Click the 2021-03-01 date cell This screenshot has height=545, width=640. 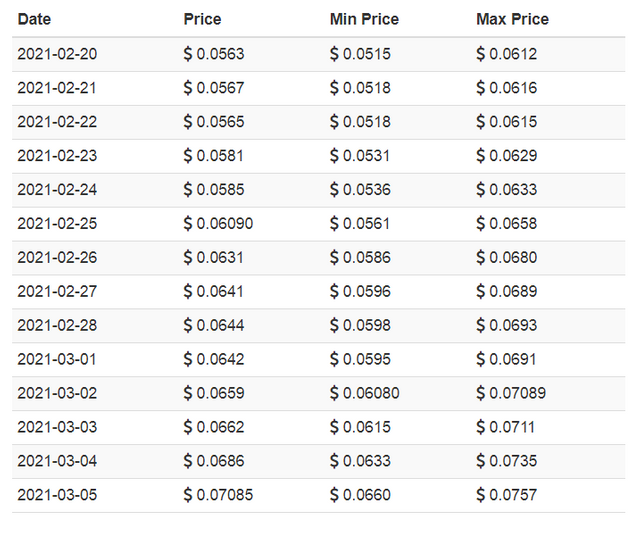click(x=57, y=359)
